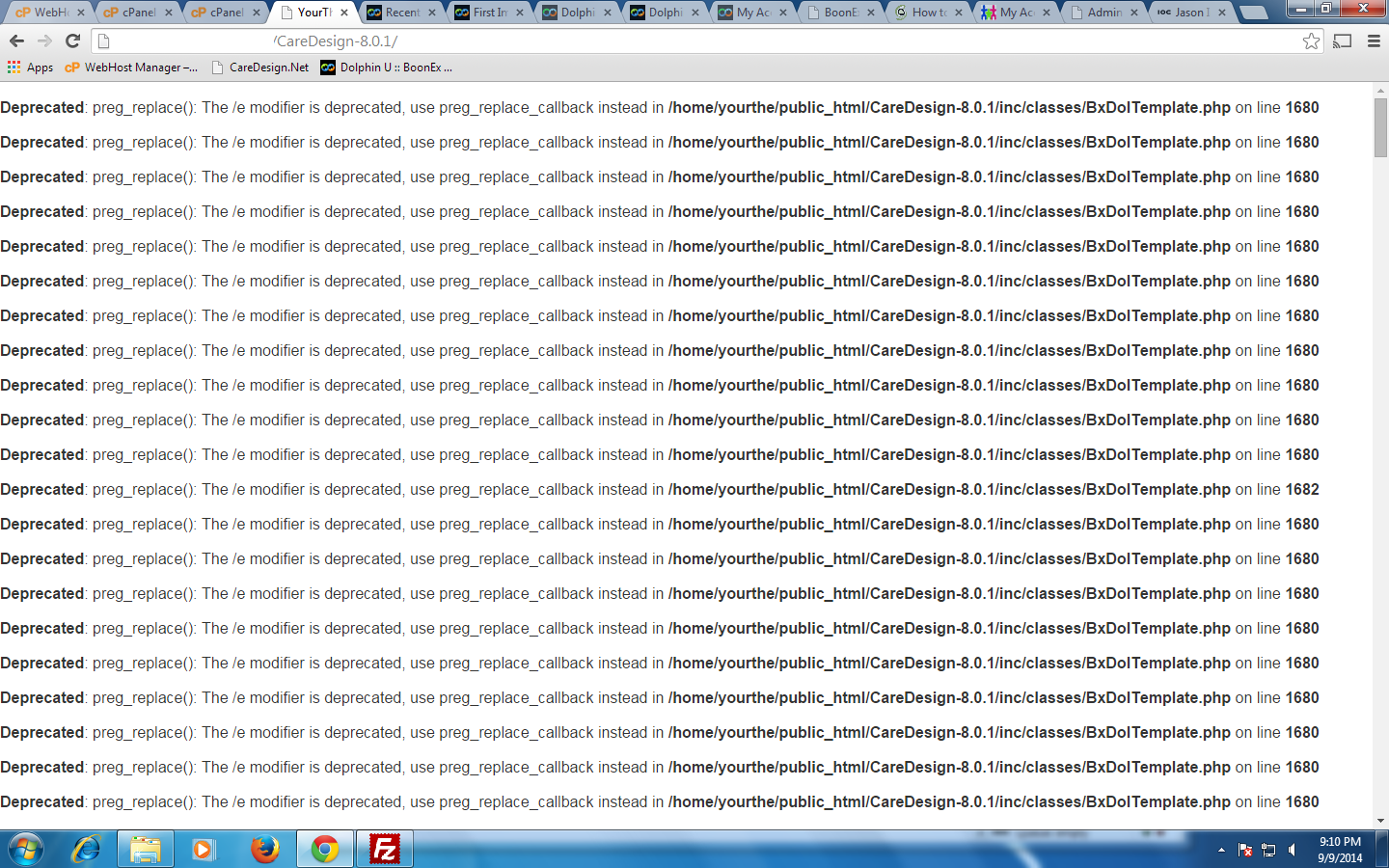
Task: Open the Chrome hamburger menu
Action: pyautogui.click(x=1374, y=41)
